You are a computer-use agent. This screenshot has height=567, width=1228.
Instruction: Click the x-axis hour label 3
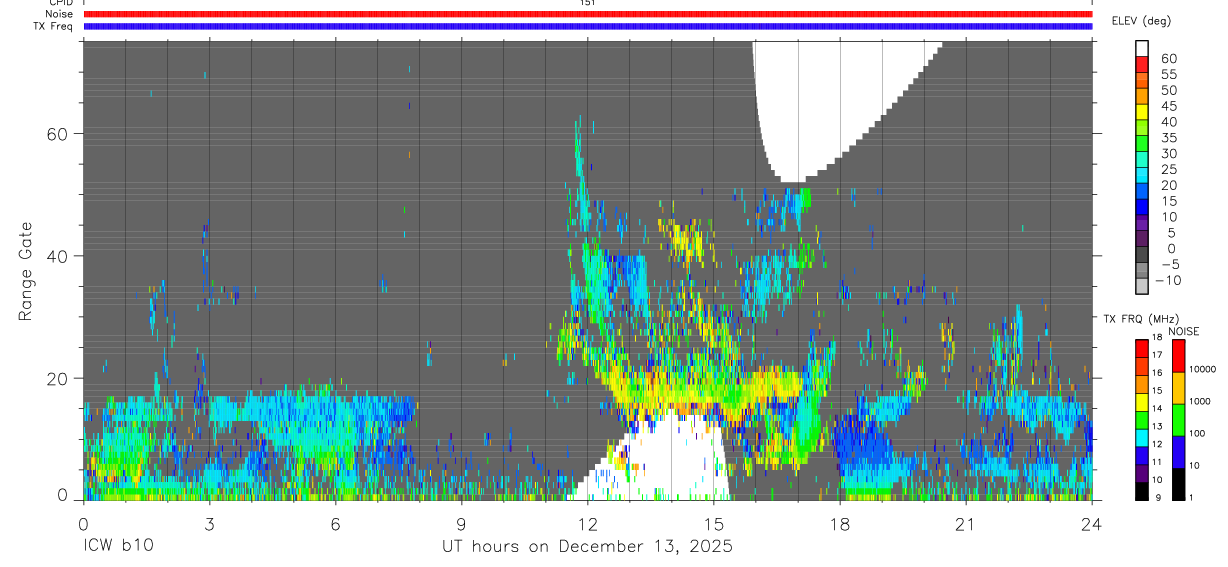pos(209,524)
